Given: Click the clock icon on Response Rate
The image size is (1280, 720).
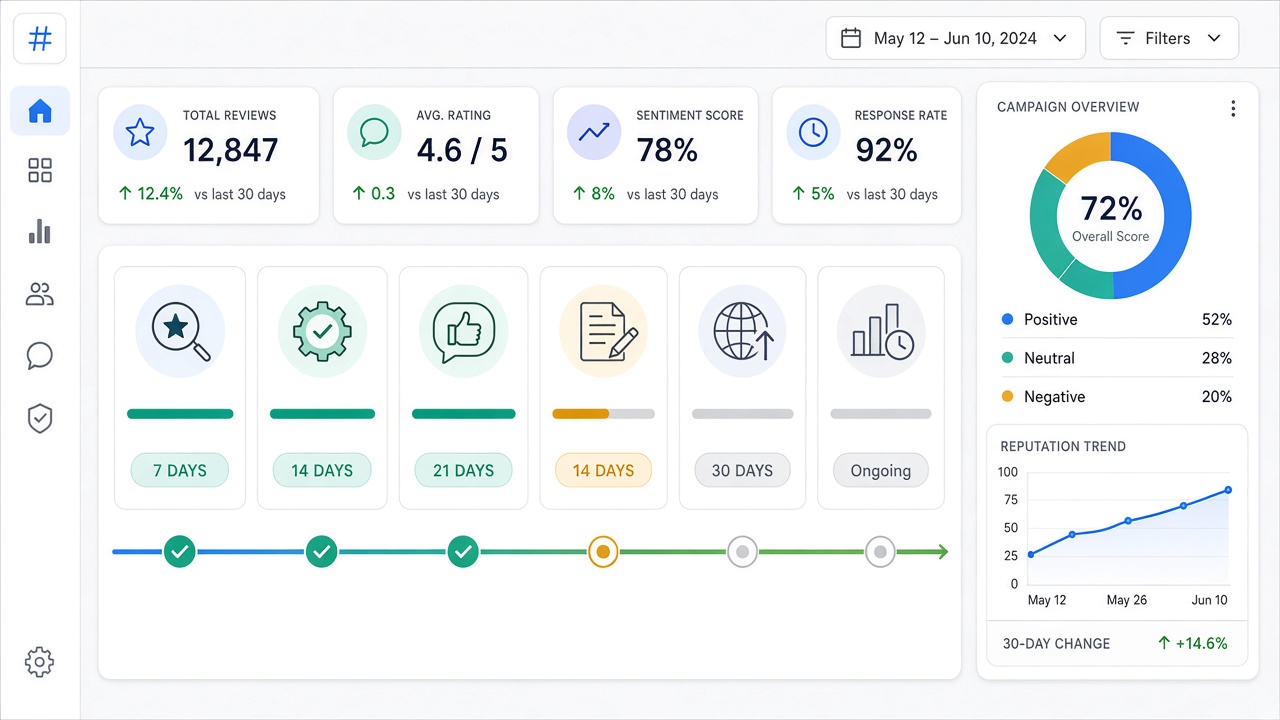Looking at the screenshot, I should pyautogui.click(x=813, y=132).
